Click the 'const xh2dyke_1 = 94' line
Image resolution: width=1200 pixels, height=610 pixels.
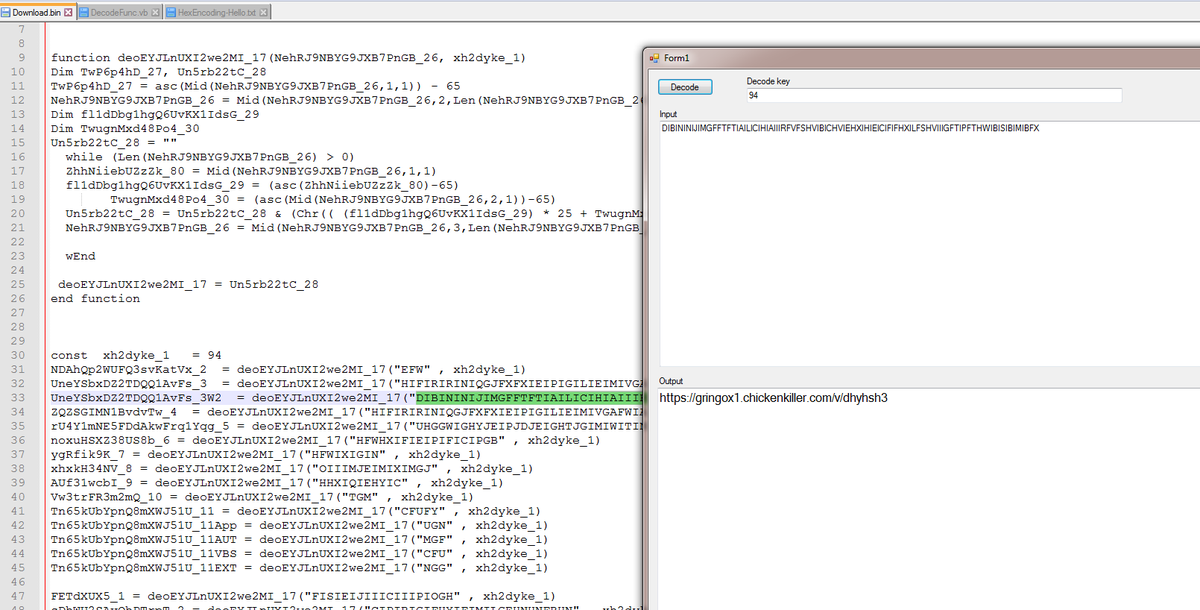pos(136,355)
